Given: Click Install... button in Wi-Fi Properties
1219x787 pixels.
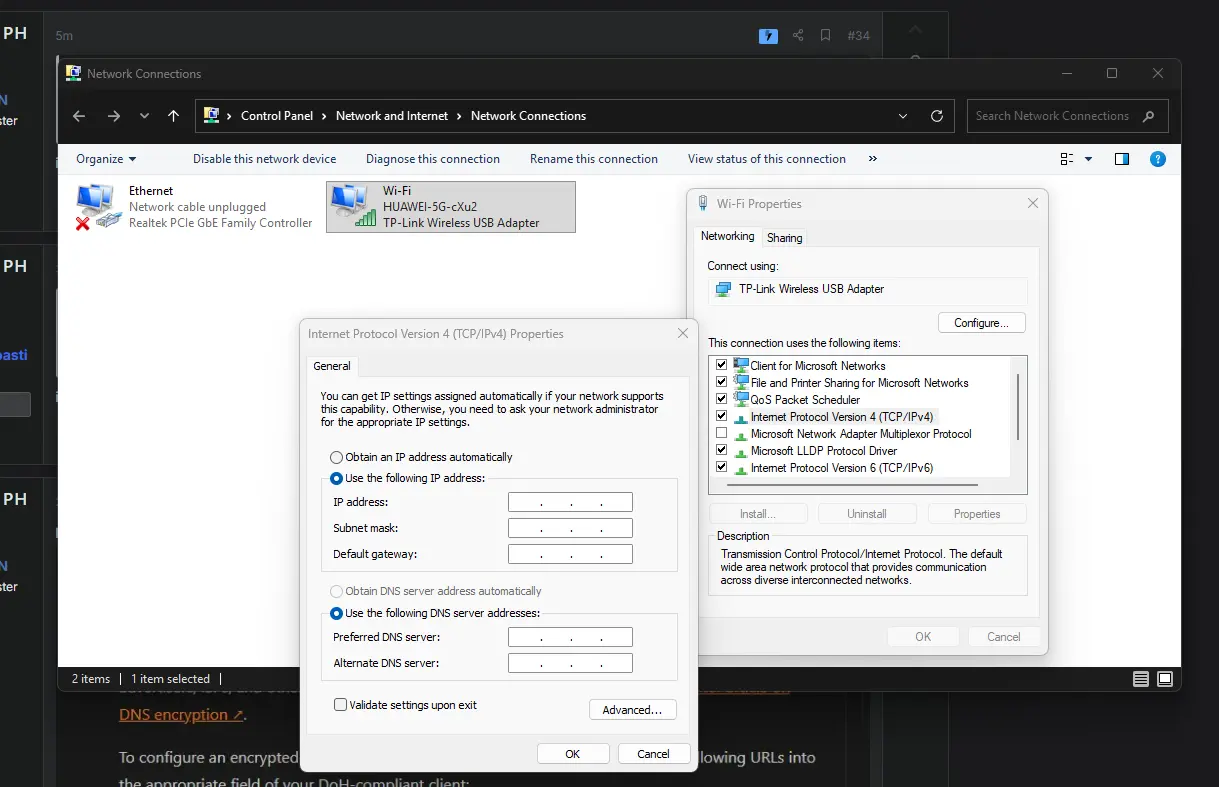Looking at the screenshot, I should pyautogui.click(x=758, y=514).
